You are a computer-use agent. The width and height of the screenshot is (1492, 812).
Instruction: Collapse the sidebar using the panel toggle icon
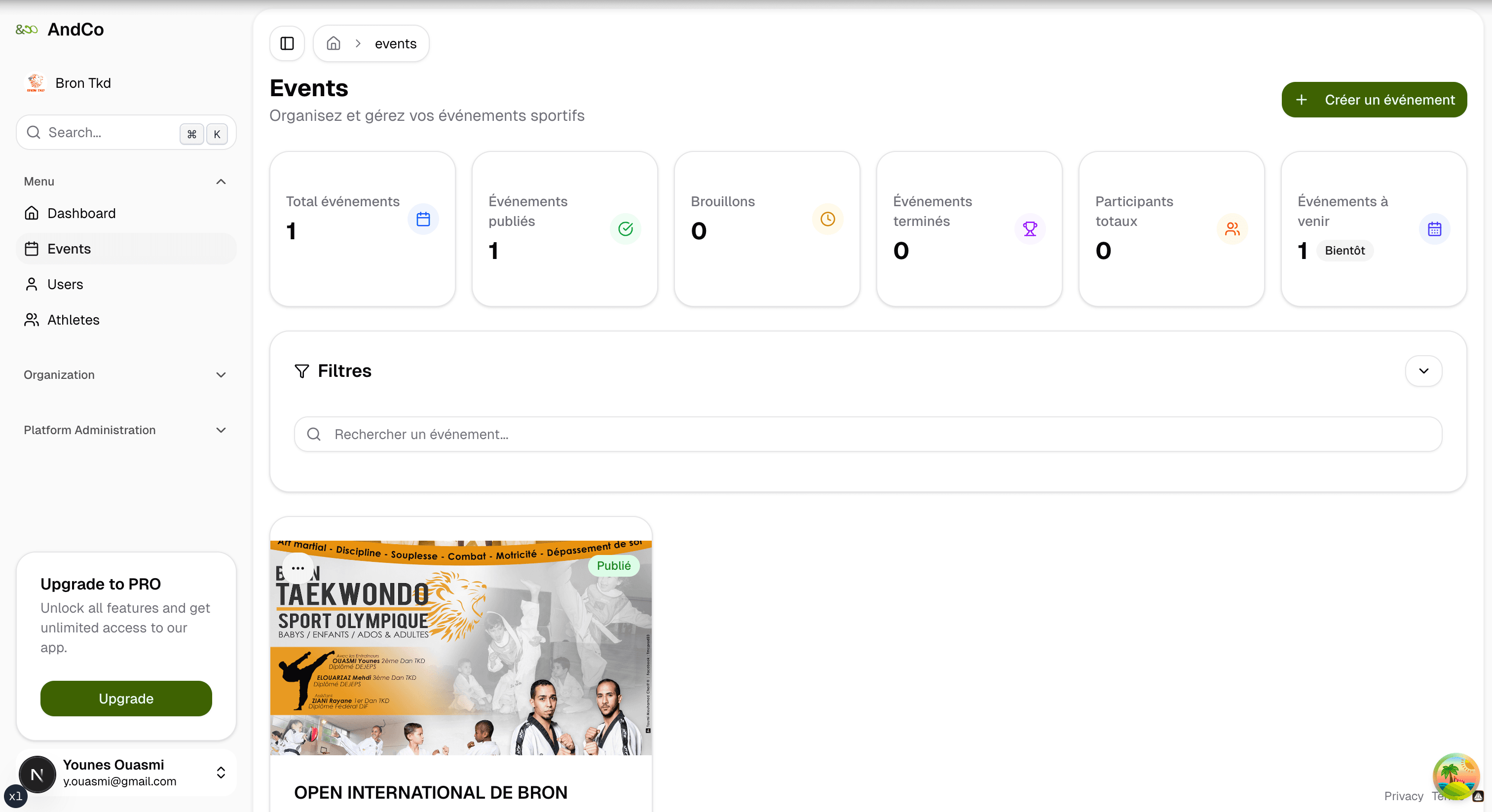tap(287, 43)
